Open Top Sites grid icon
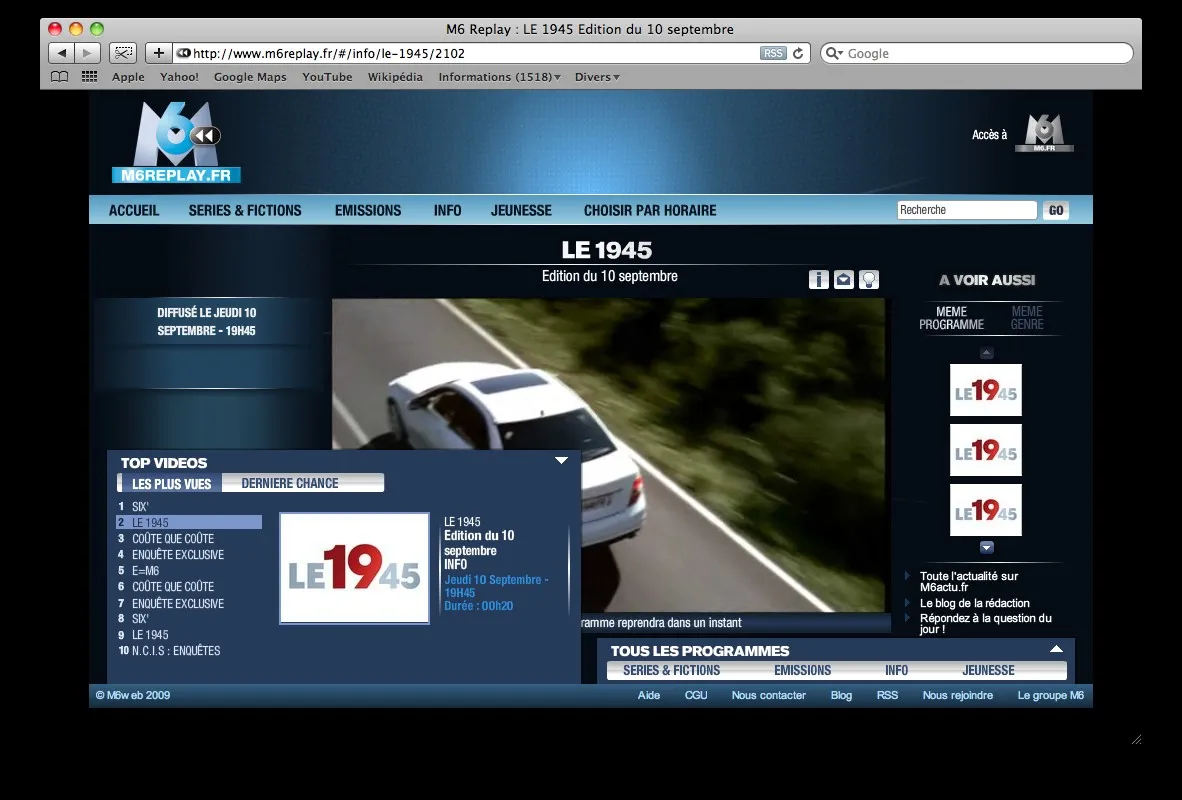Viewport: 1182px width, 800px height. pyautogui.click(x=90, y=77)
